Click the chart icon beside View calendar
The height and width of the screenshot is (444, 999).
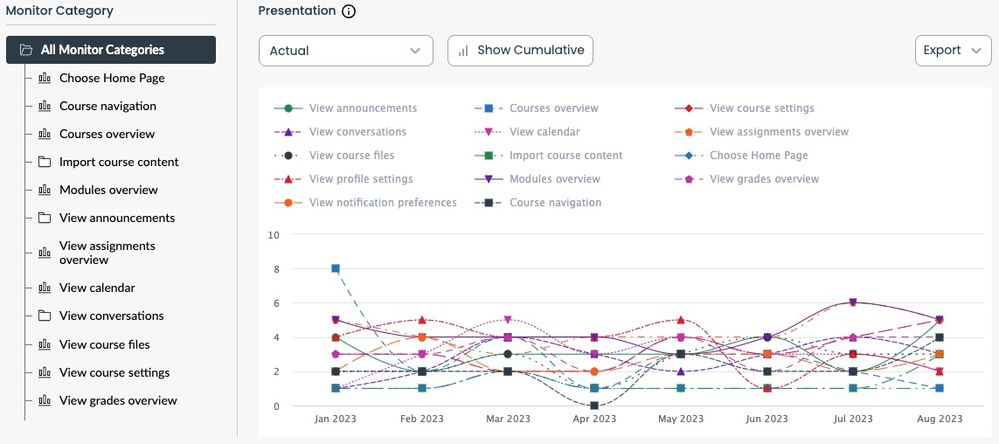[x=44, y=288]
